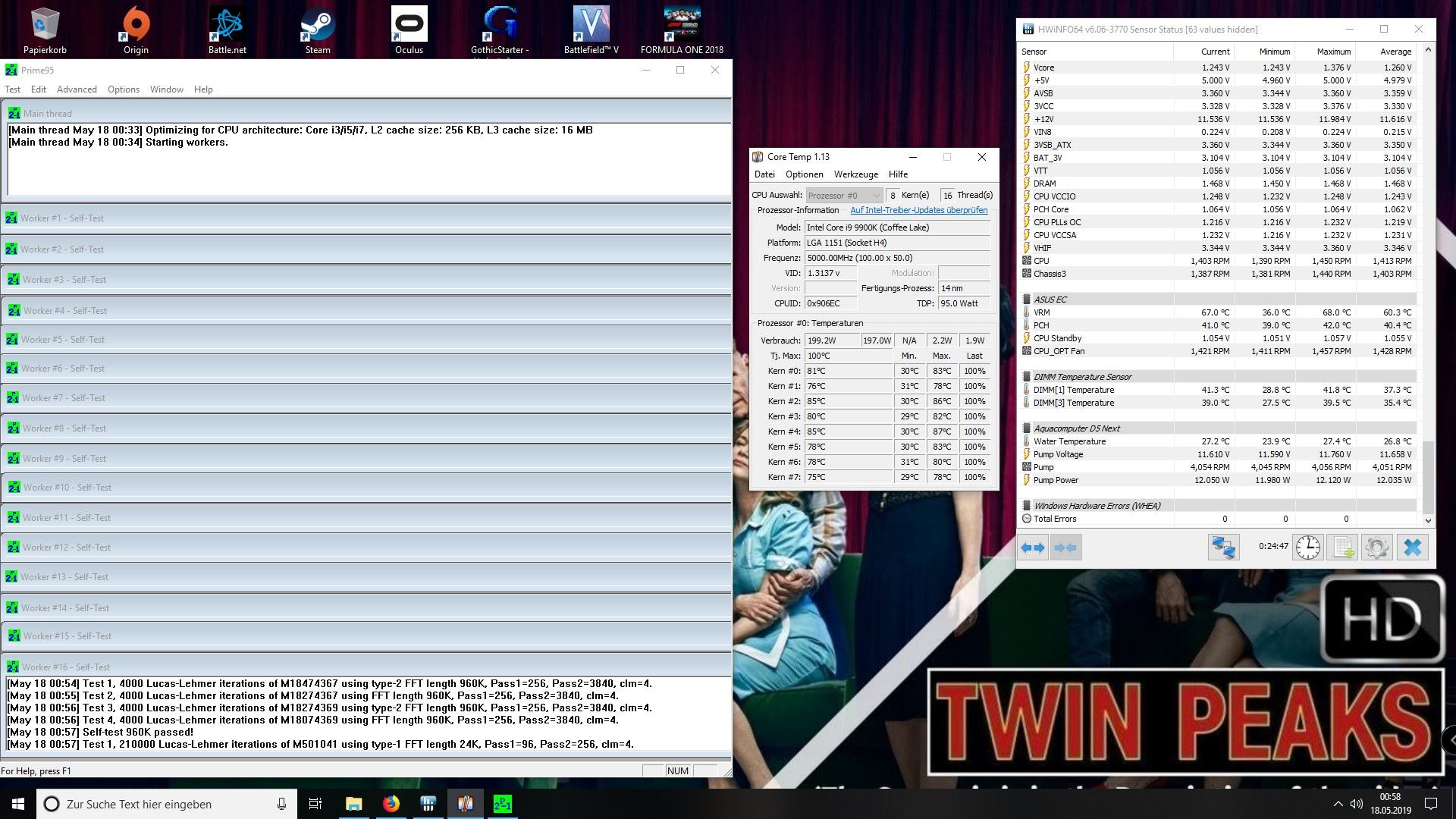The height and width of the screenshot is (819, 1456).
Task: Open Firefox from taskbar
Action: 391,804
